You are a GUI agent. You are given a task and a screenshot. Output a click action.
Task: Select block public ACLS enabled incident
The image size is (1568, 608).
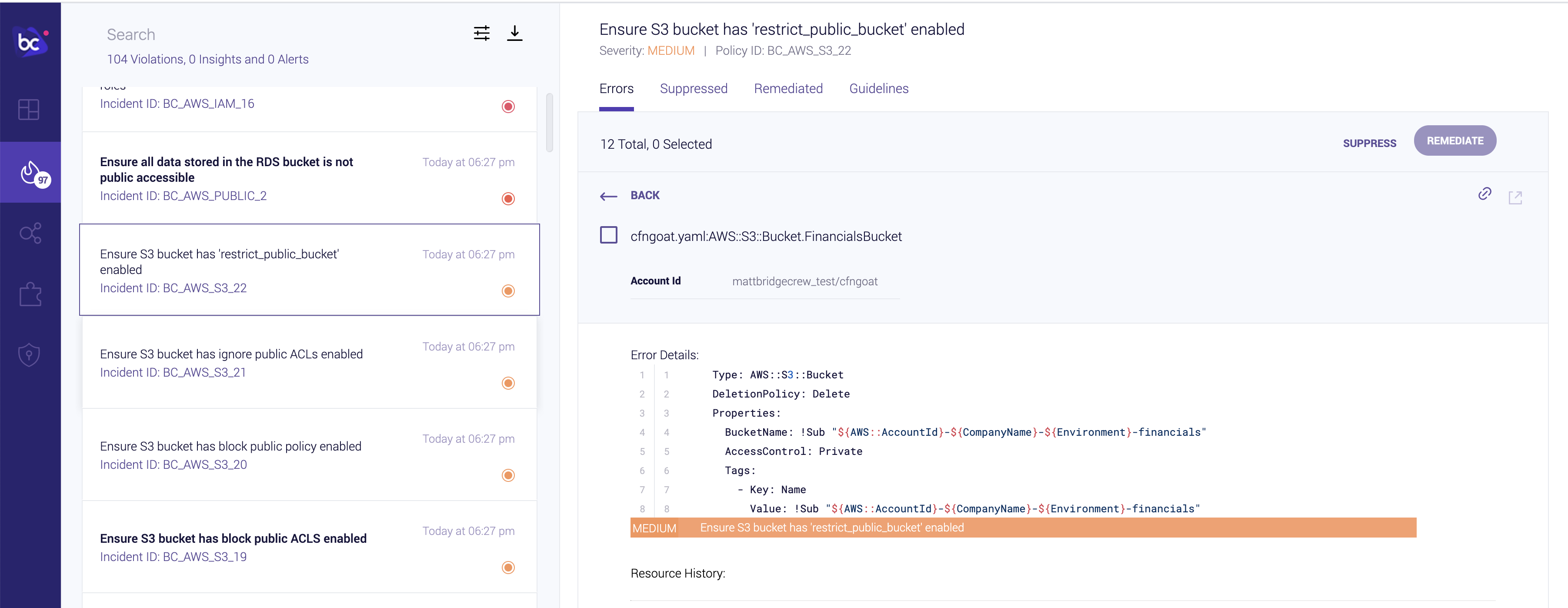coord(309,547)
